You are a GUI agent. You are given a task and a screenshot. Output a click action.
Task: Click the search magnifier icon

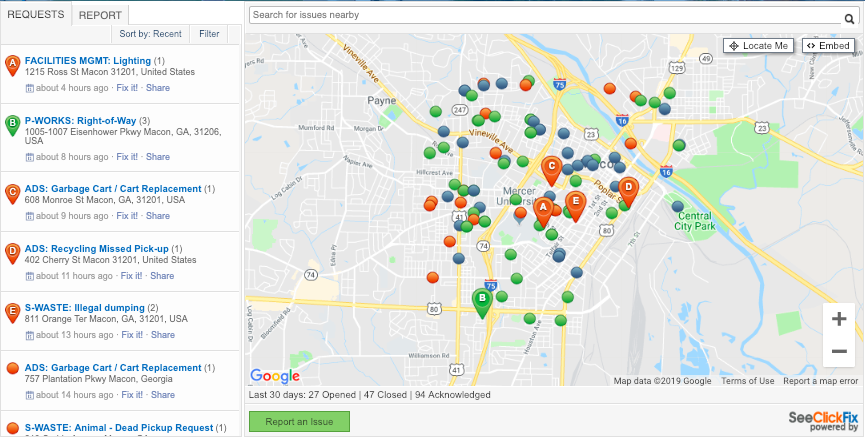(849, 19)
